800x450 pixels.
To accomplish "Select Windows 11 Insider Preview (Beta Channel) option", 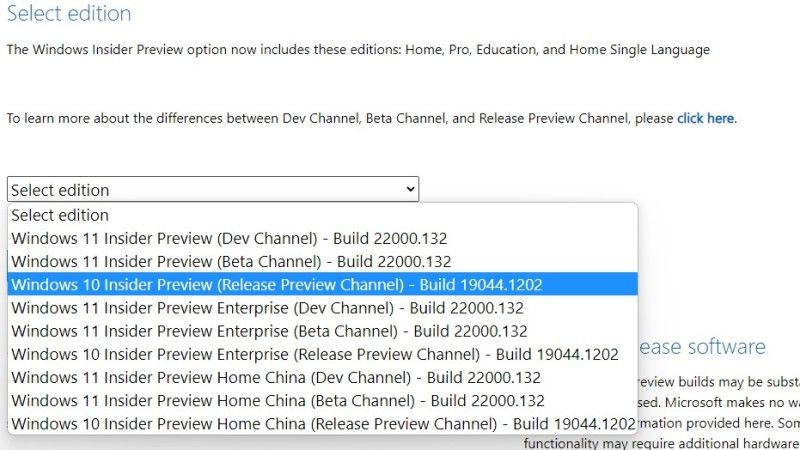I will [x=322, y=261].
